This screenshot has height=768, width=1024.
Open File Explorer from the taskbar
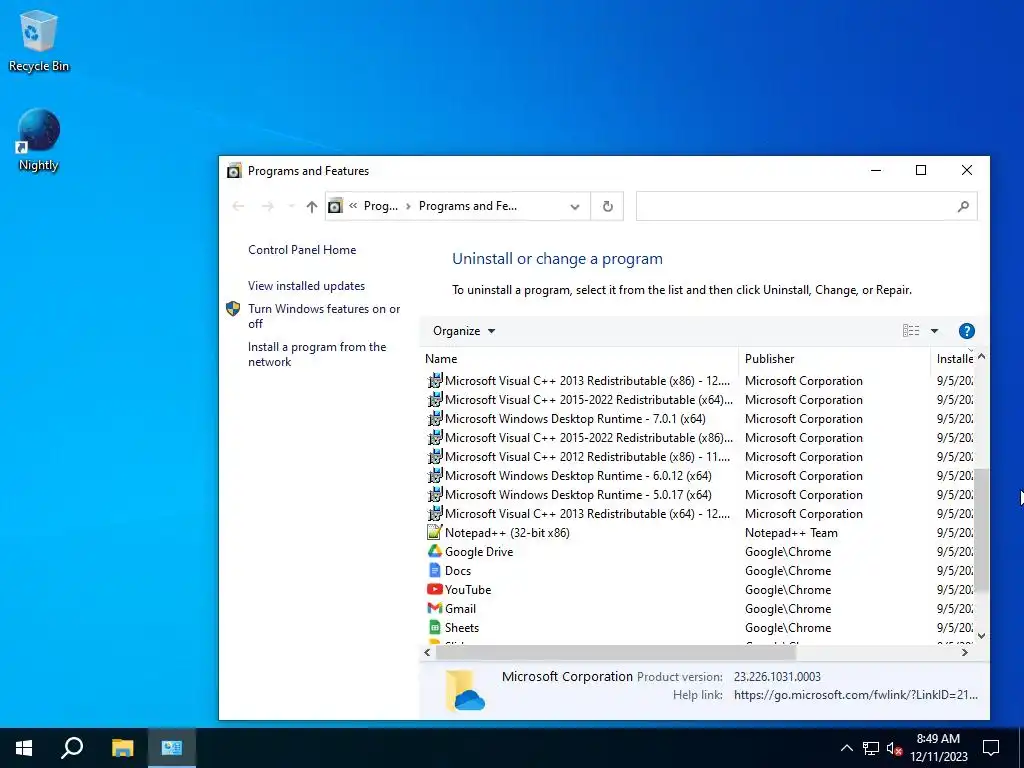pos(122,748)
